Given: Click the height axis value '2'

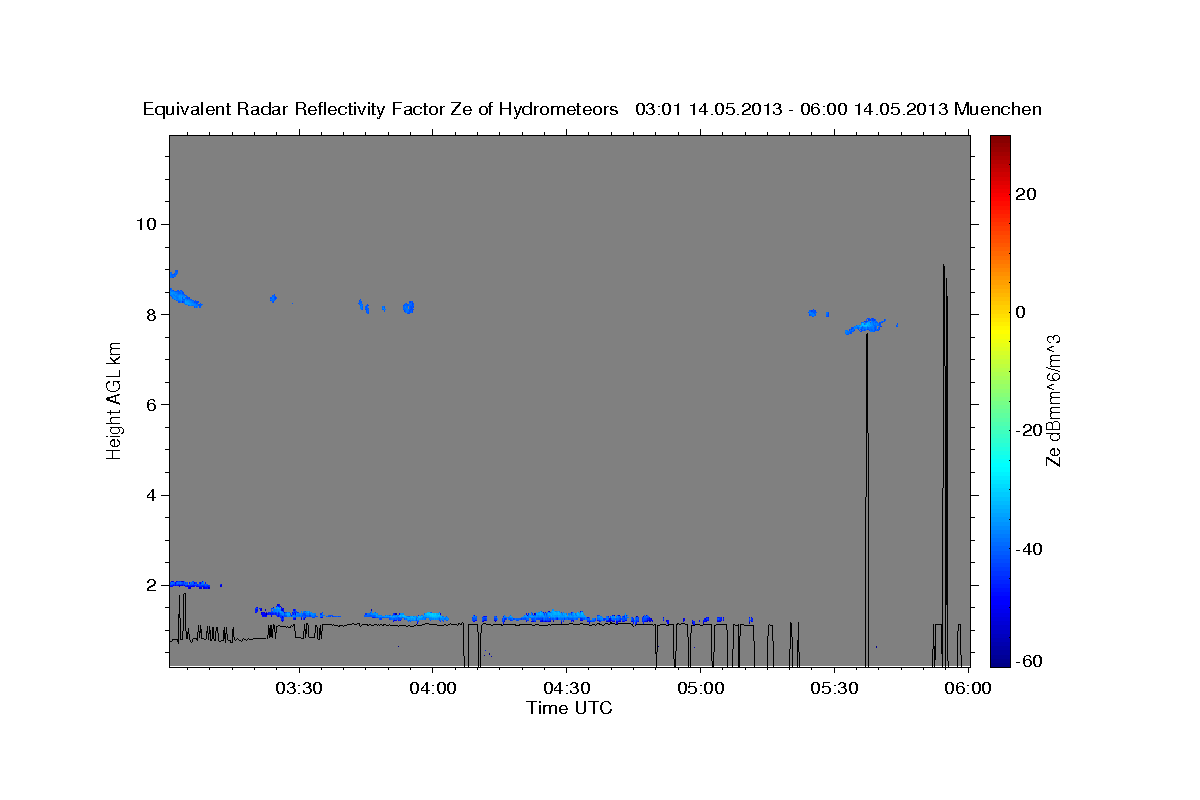Looking at the screenshot, I should [x=153, y=585].
